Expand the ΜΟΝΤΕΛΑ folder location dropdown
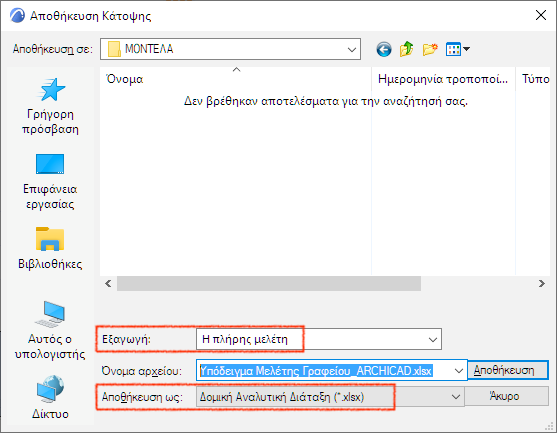Image resolution: width=557 pixels, height=433 pixels. pyautogui.click(x=352, y=49)
